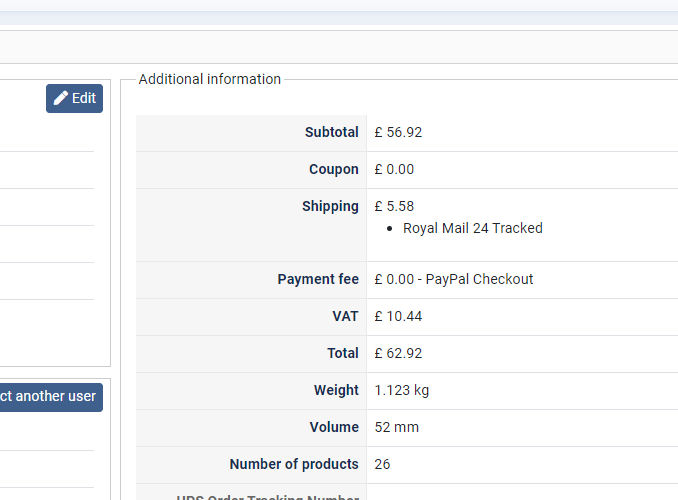Image resolution: width=678 pixels, height=500 pixels.
Task: Select the volume value 52 mm
Action: tap(397, 427)
